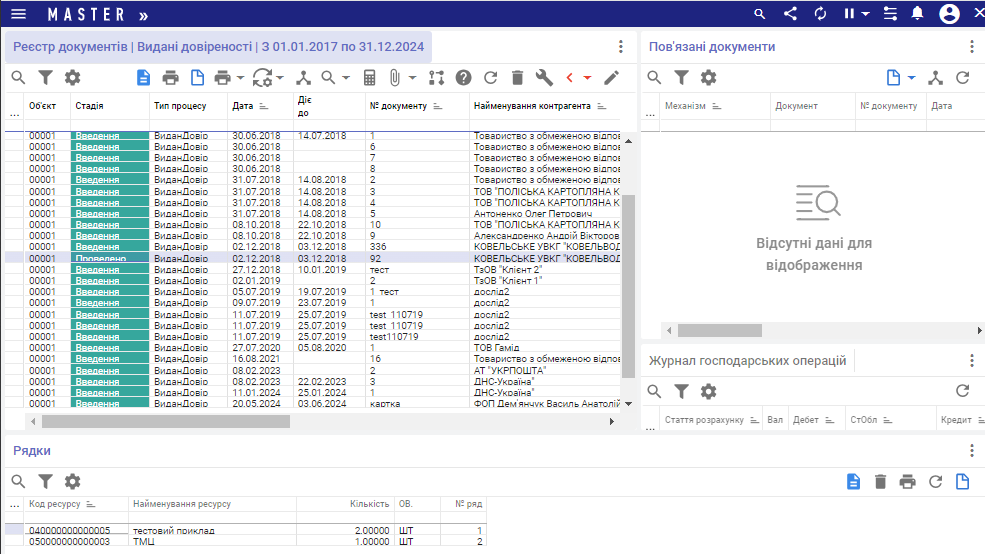The width and height of the screenshot is (985, 554).
Task: Open filter in the registry toolbar
Action: pos(45,77)
